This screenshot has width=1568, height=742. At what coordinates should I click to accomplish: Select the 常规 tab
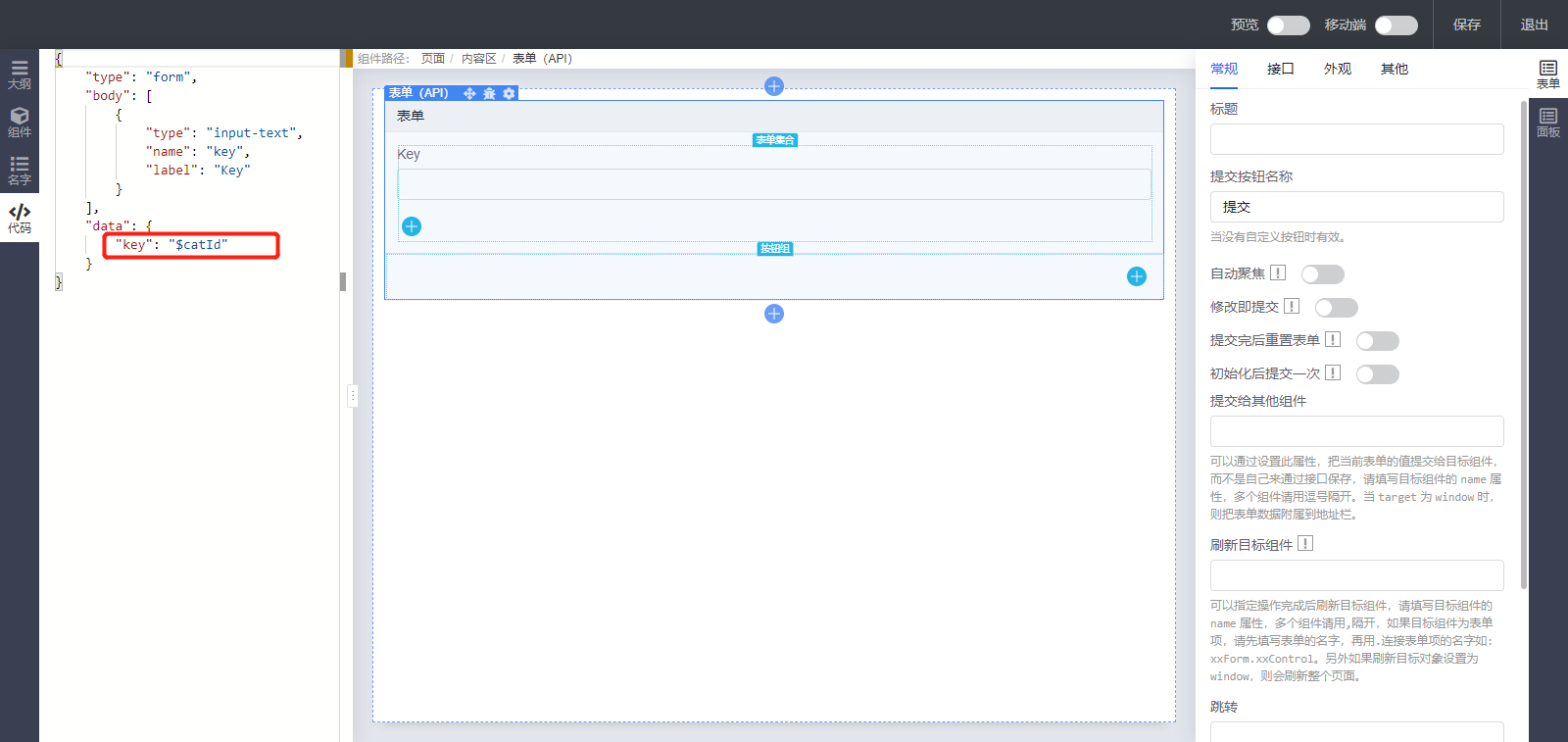[1224, 69]
